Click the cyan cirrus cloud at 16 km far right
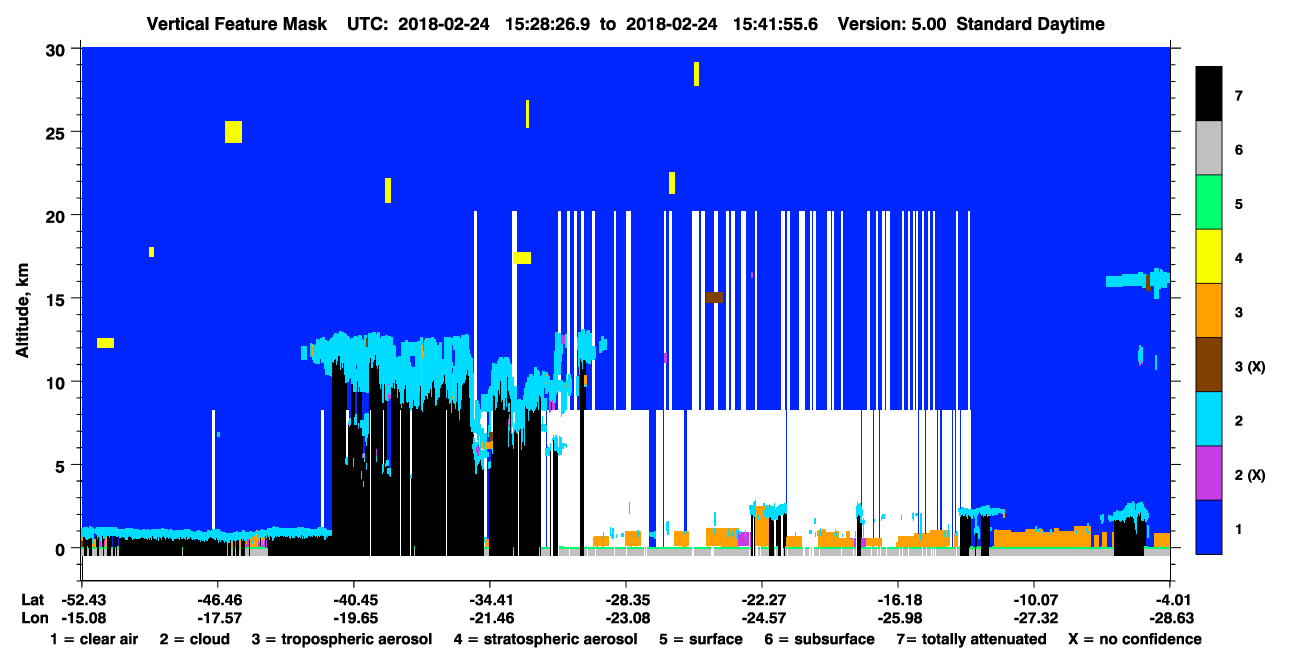The width and height of the screenshot is (1300, 667). [1137, 279]
